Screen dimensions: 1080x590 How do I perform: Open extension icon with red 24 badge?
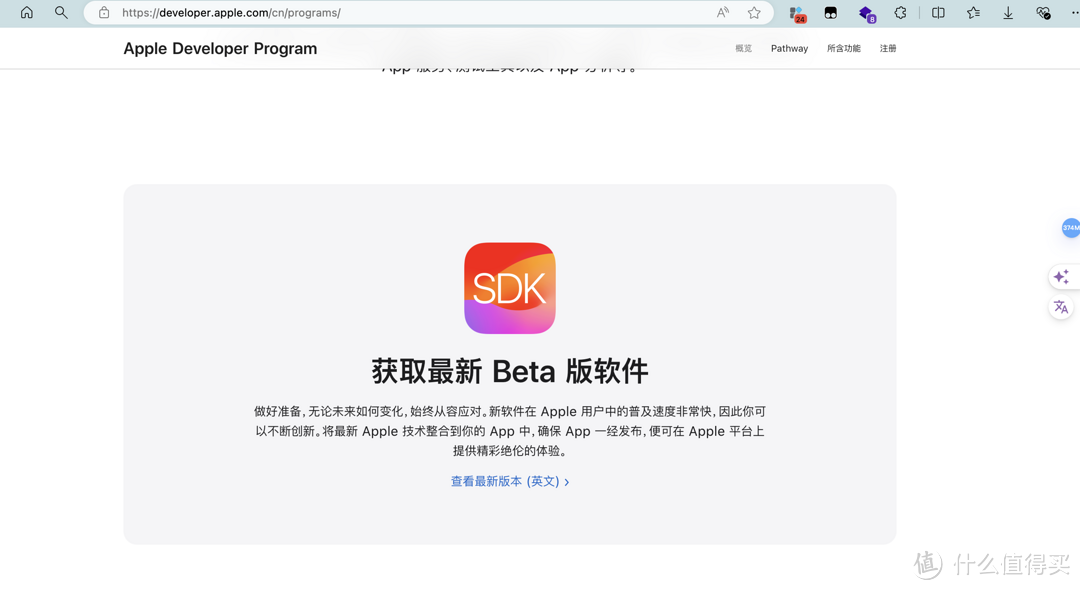[x=798, y=14]
